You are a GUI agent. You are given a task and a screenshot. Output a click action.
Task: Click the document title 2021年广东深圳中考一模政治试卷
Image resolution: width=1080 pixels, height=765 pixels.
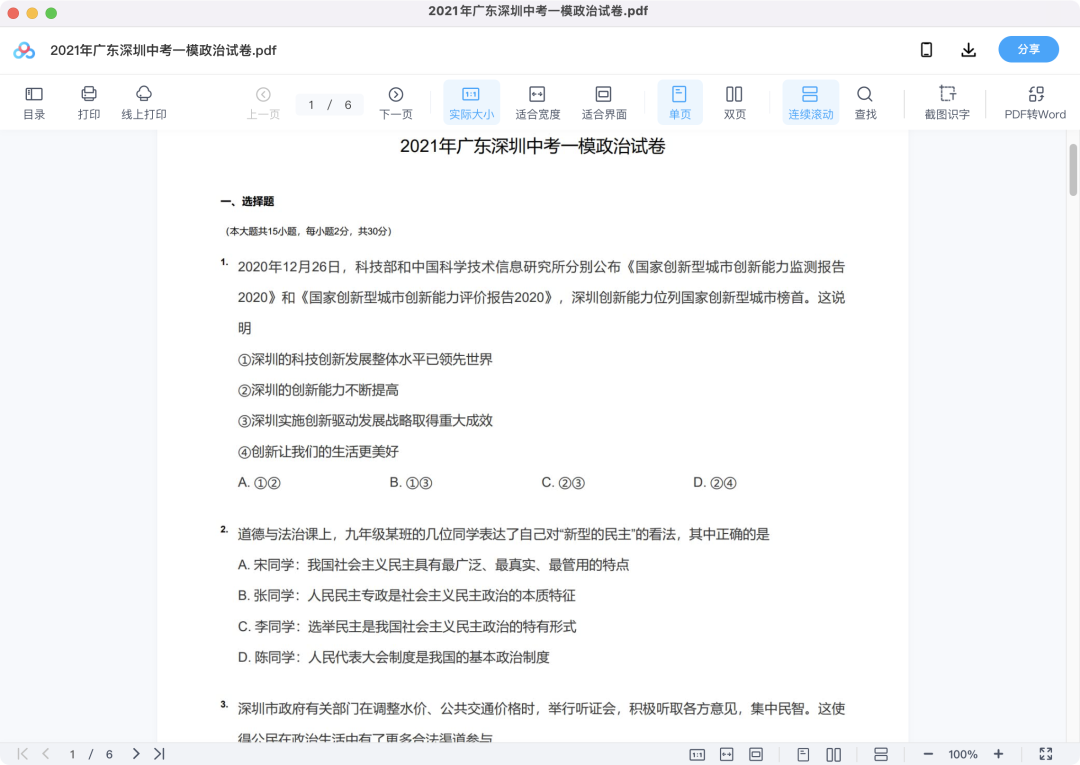[x=532, y=146]
